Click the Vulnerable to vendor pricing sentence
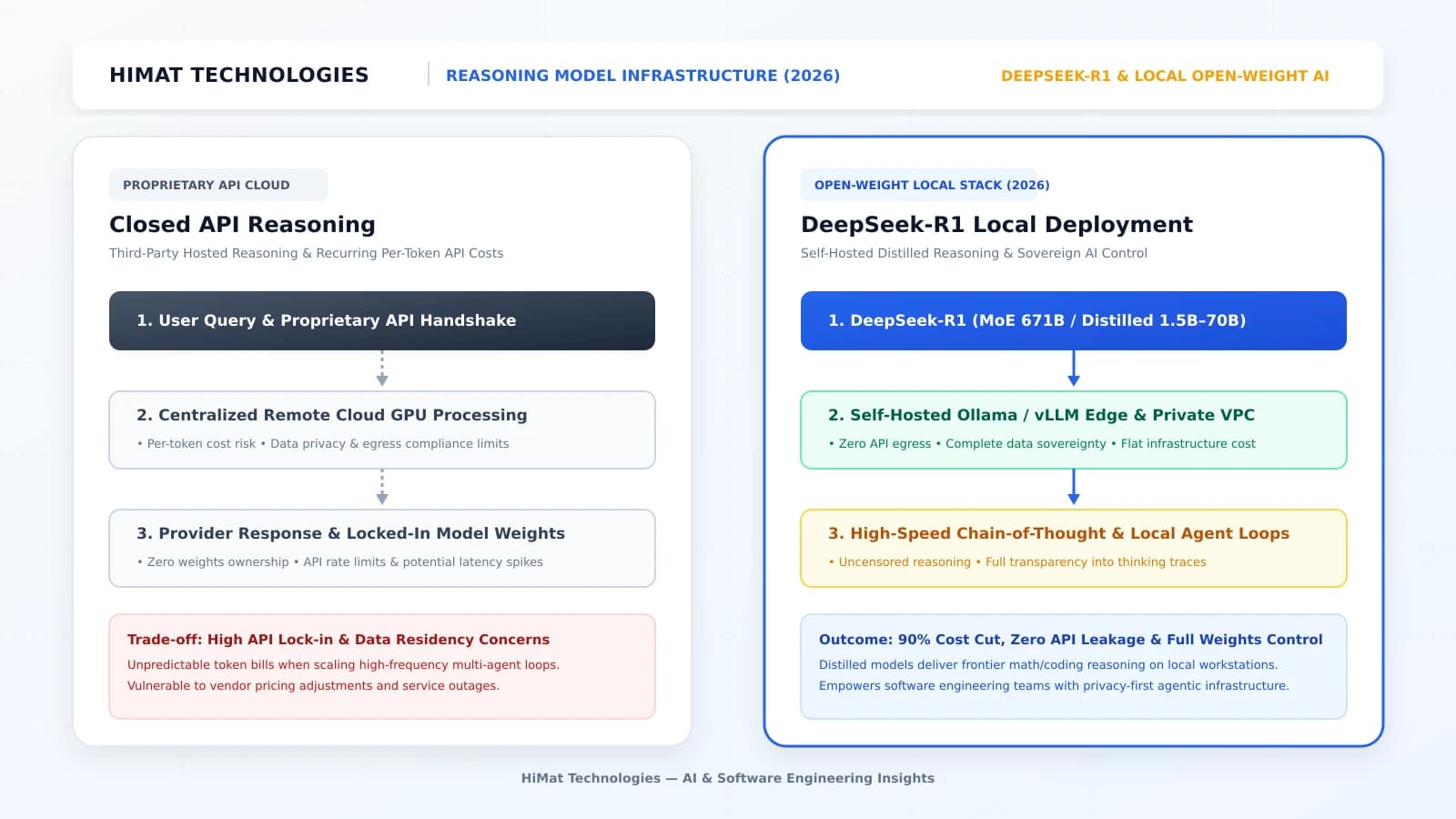Screen dimensions: 1456x819 [313, 686]
